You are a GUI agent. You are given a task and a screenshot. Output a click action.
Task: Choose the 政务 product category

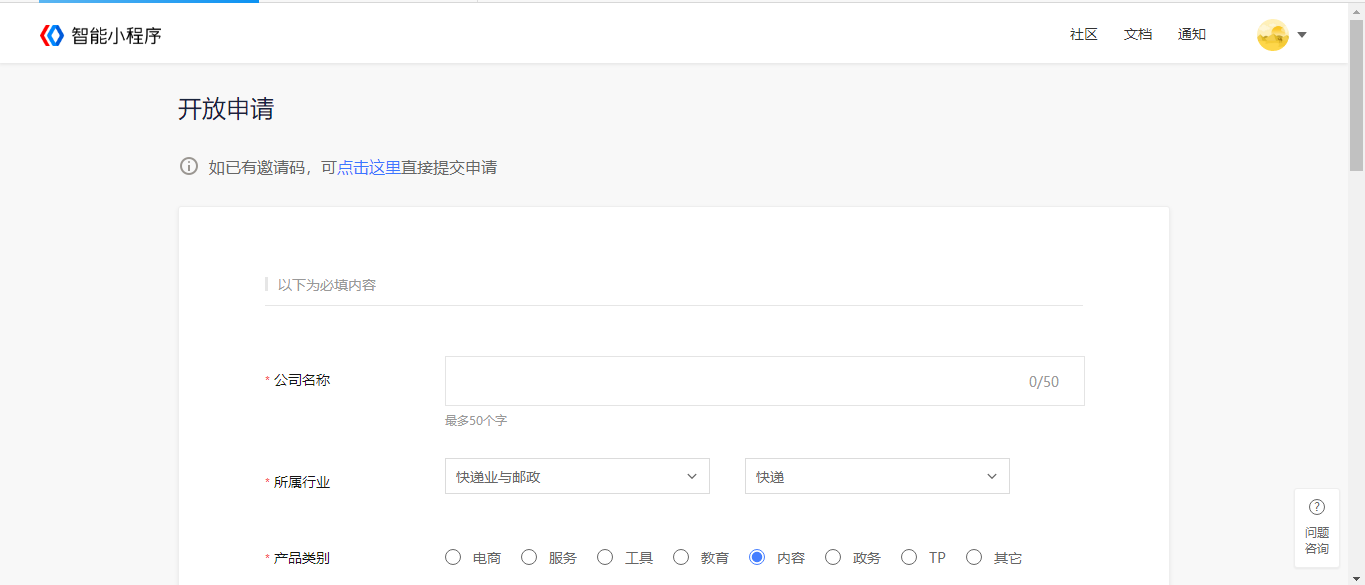coord(833,557)
